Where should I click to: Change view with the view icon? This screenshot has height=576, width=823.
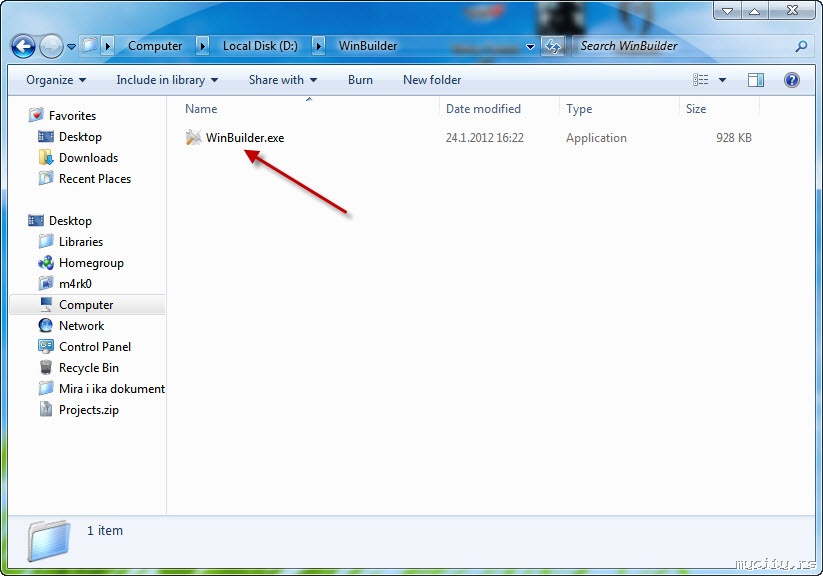700,80
